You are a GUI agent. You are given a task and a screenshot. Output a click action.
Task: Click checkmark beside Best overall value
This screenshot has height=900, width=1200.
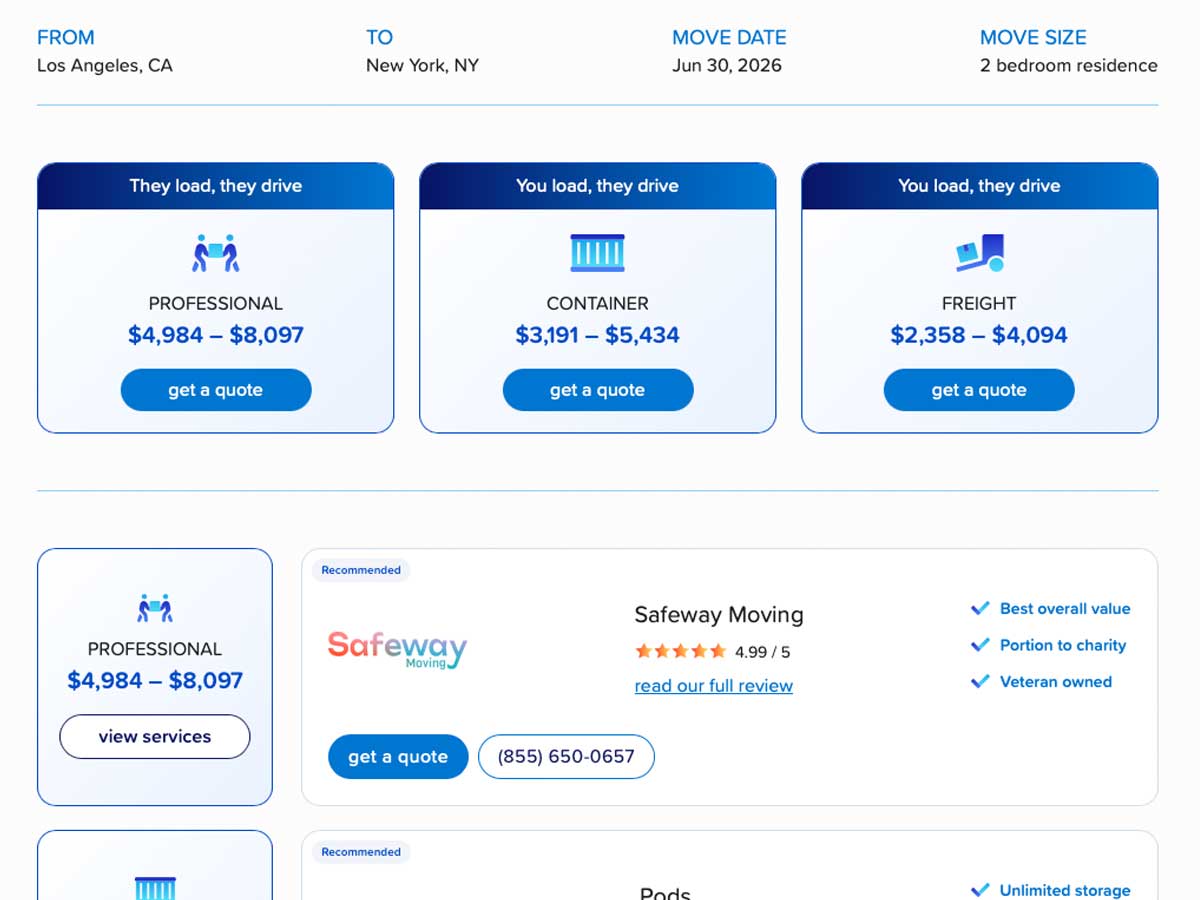tap(980, 608)
